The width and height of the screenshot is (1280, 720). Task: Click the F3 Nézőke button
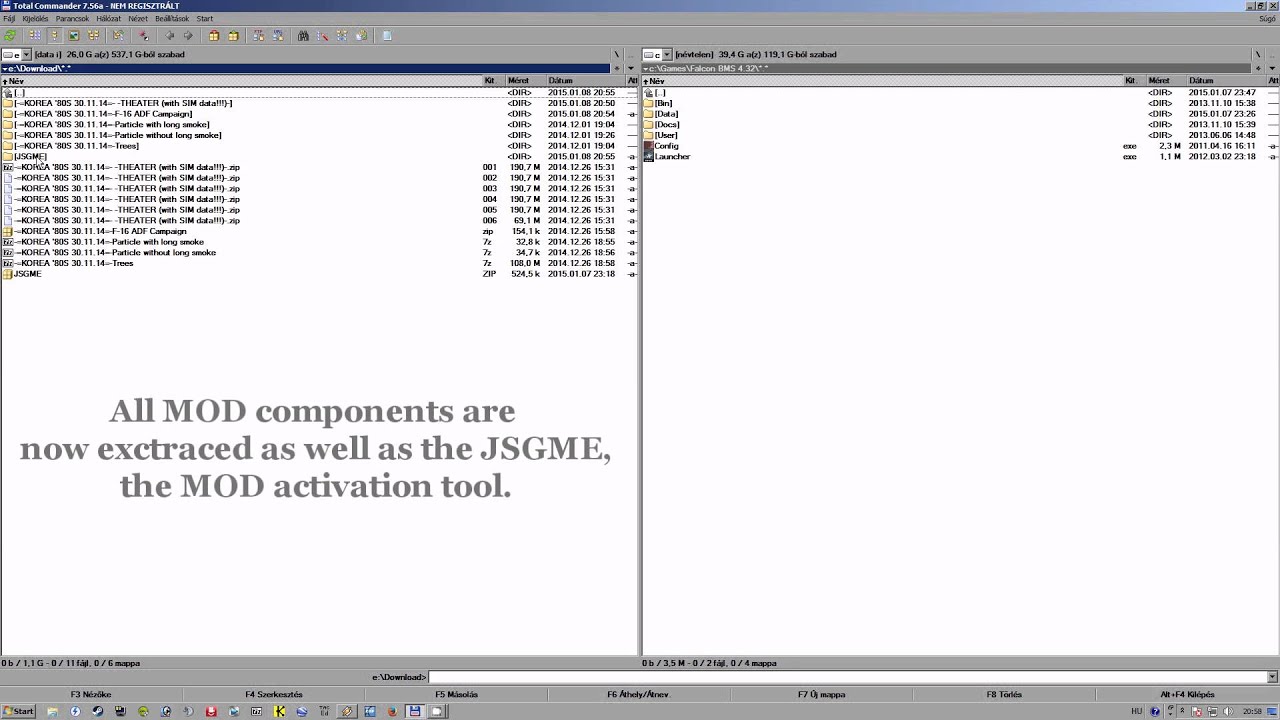[x=91, y=694]
